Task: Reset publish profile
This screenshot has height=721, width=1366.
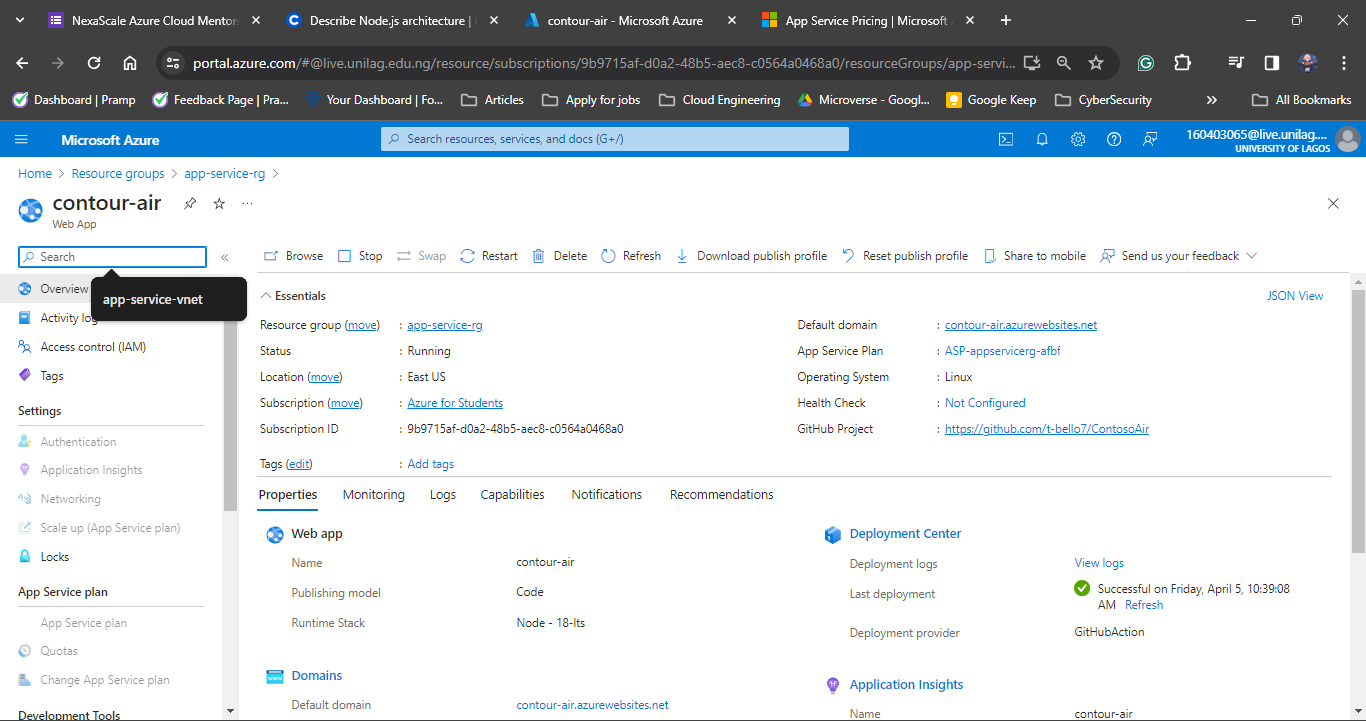Action: click(x=905, y=256)
